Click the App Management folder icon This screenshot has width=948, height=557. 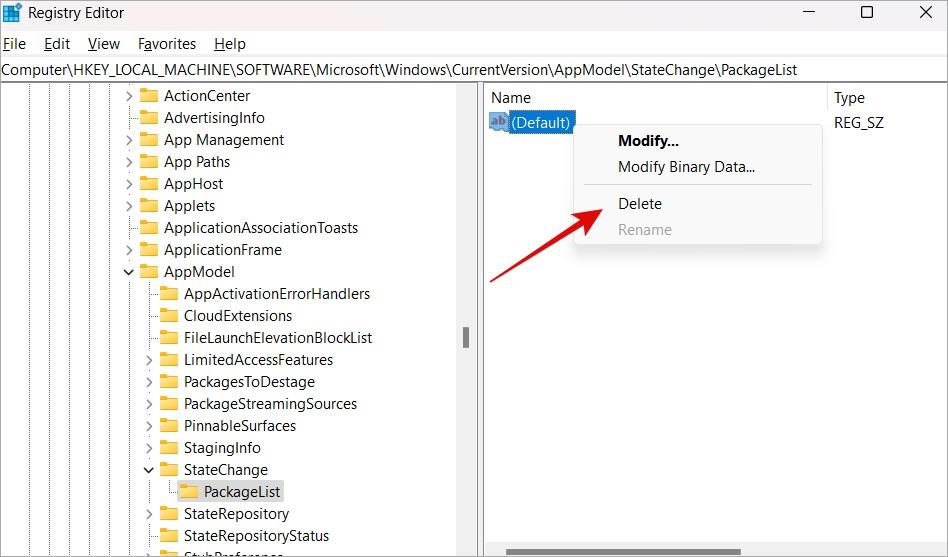coord(149,140)
